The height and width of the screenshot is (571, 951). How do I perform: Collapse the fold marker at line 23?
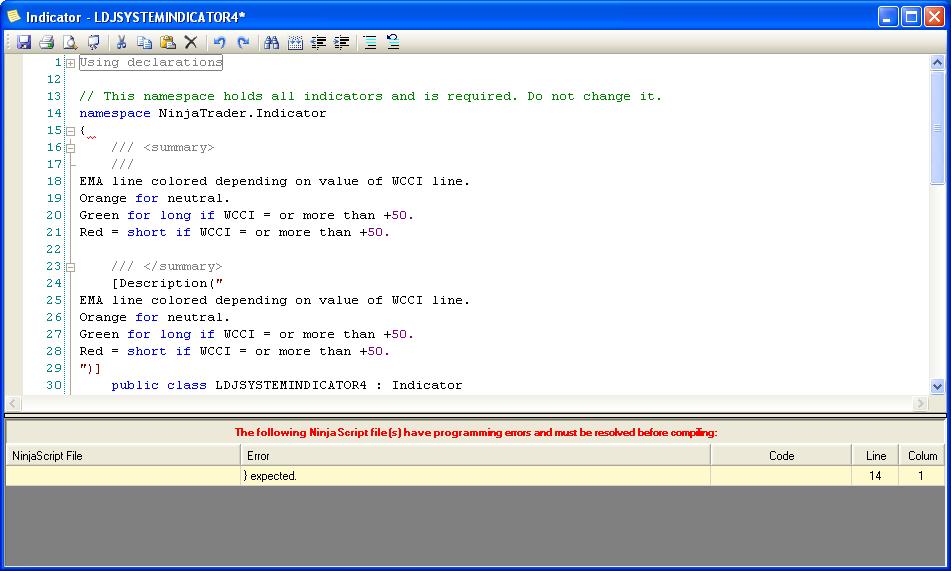pos(70,267)
